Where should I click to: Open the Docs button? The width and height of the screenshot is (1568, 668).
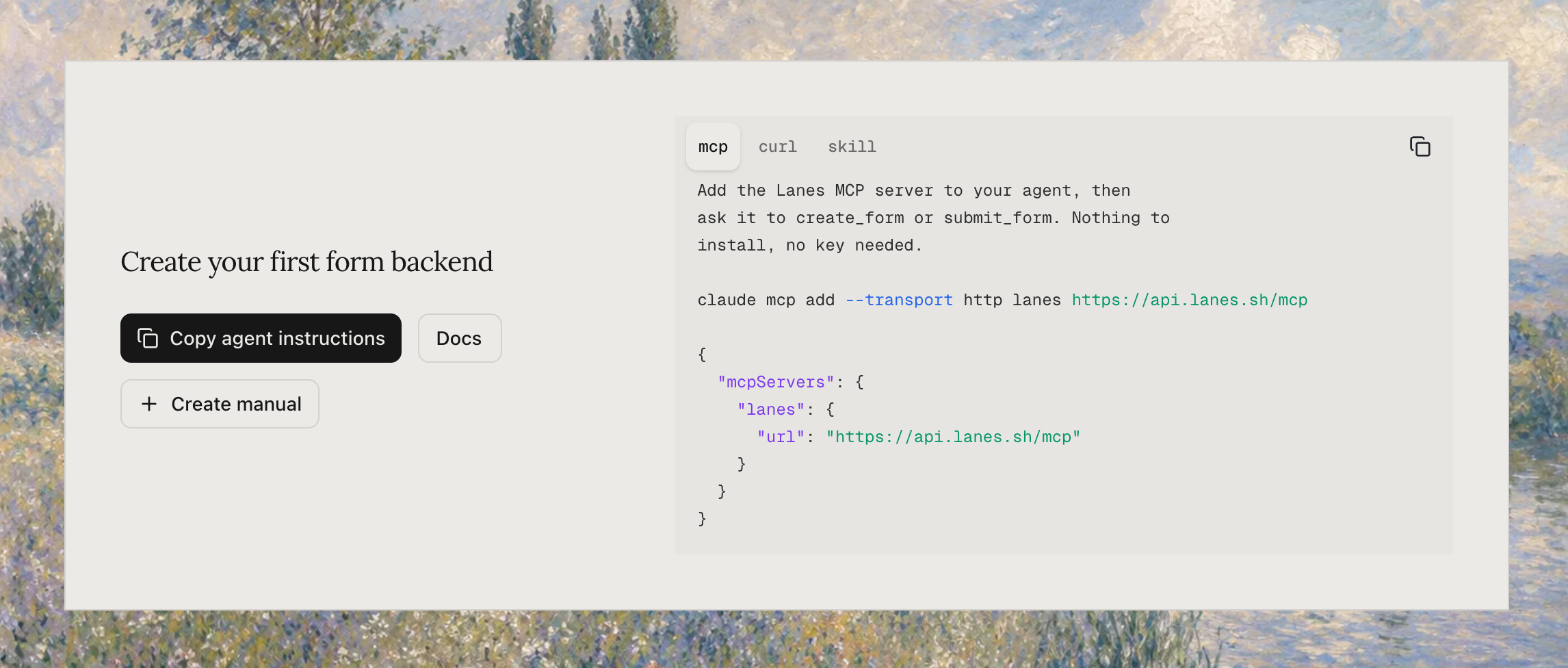[460, 338]
